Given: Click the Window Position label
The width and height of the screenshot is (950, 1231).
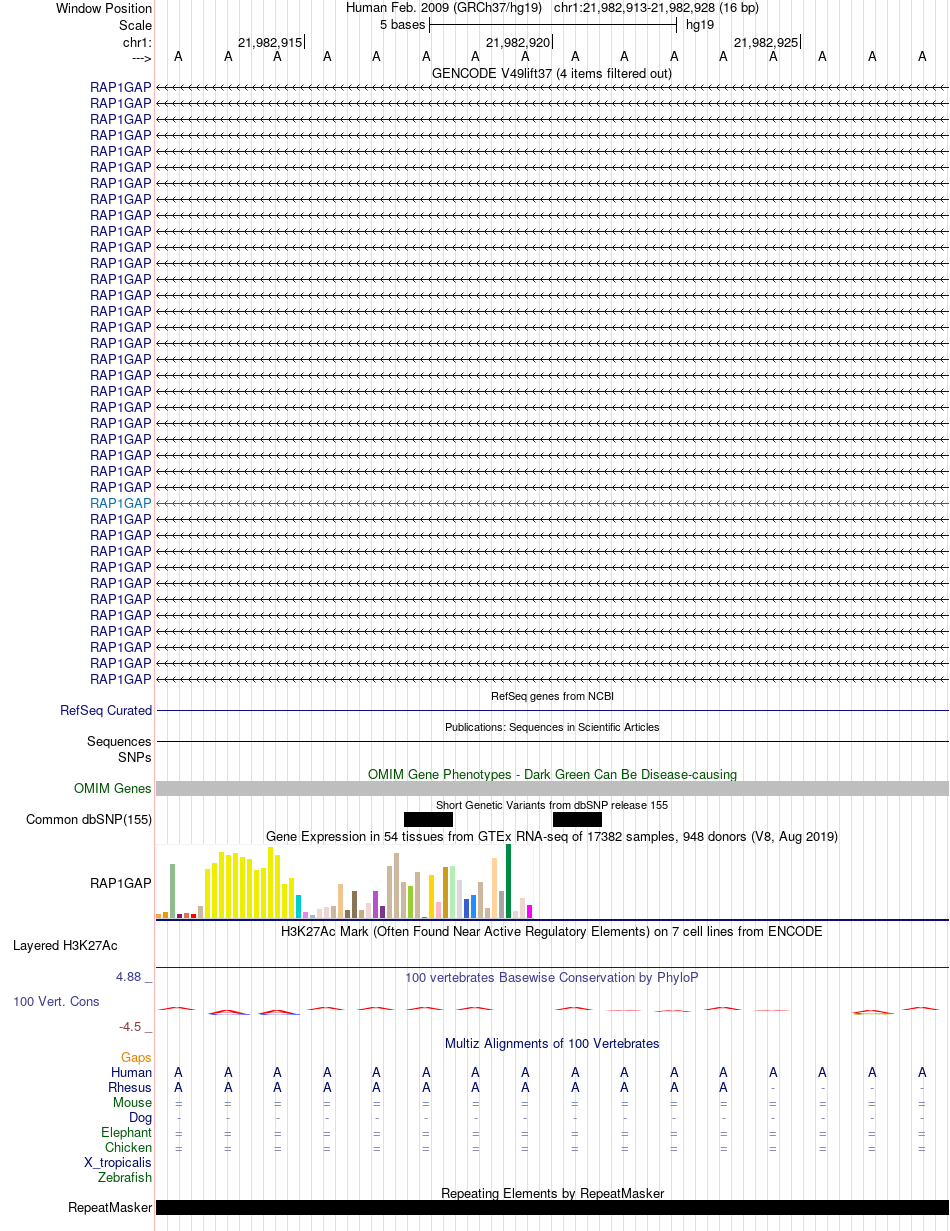Looking at the screenshot, I should pyautogui.click(x=104, y=9).
